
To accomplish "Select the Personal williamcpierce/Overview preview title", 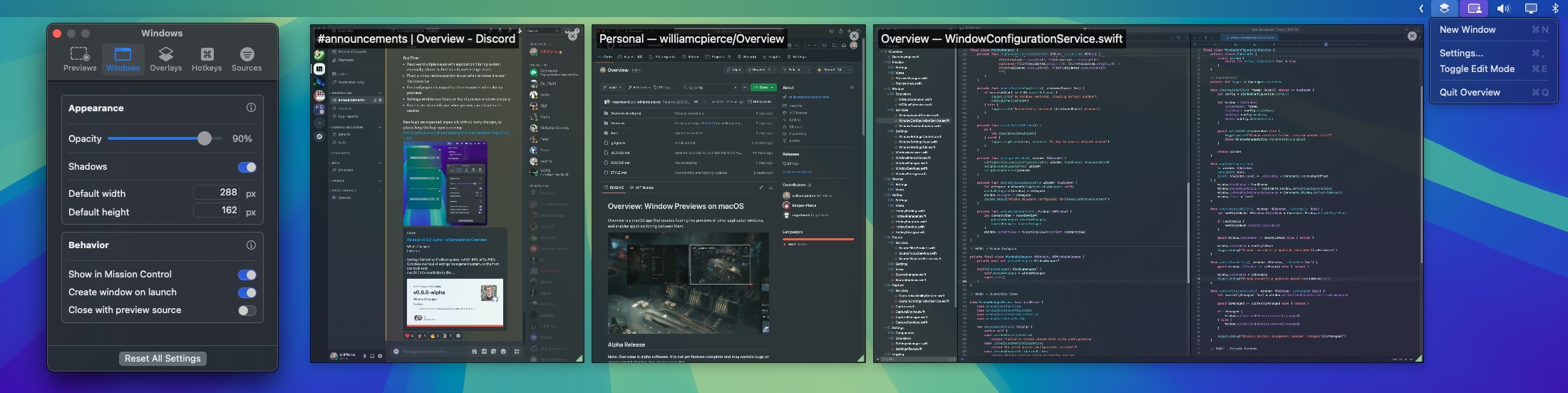I will (x=691, y=39).
